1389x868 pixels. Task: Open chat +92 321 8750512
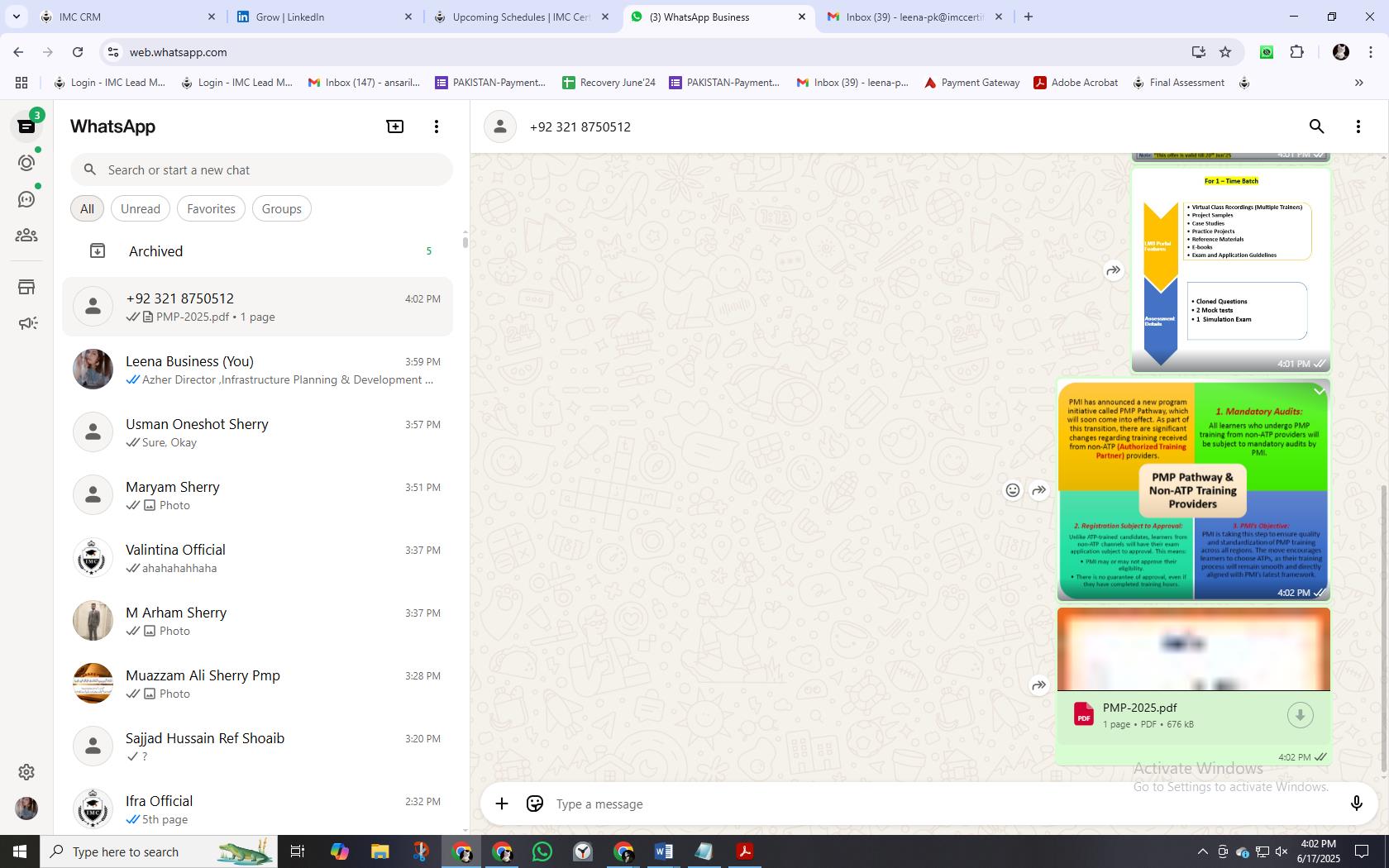pyautogui.click(x=257, y=307)
